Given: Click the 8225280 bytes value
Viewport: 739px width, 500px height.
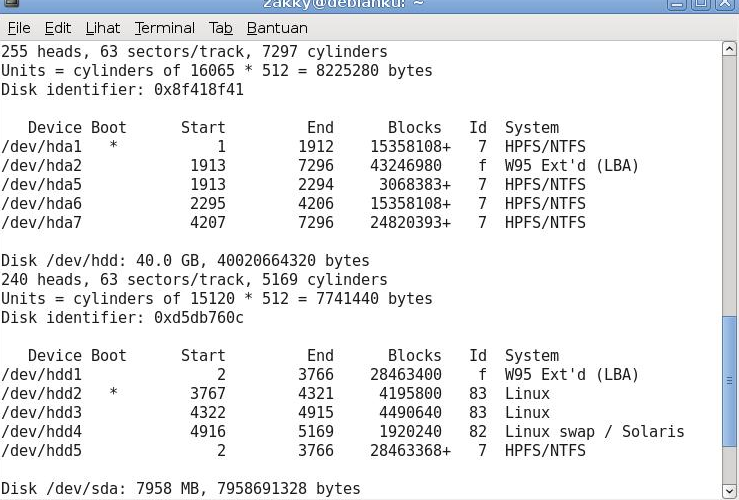Looking at the screenshot, I should click(347, 71).
